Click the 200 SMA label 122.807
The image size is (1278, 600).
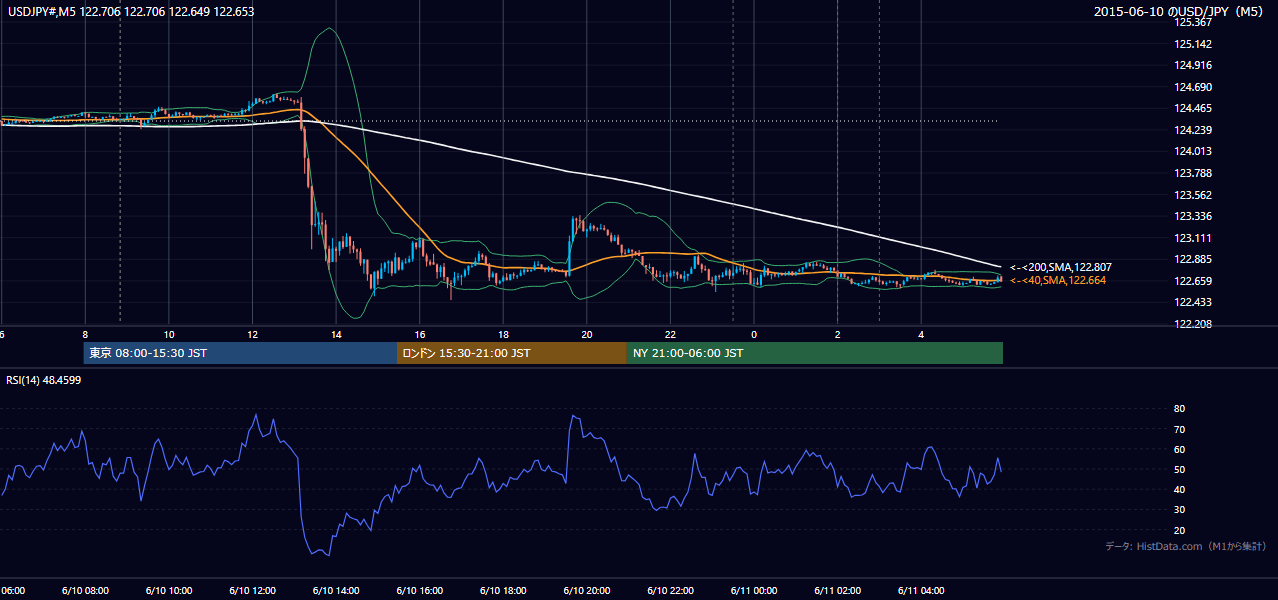tap(1060, 267)
